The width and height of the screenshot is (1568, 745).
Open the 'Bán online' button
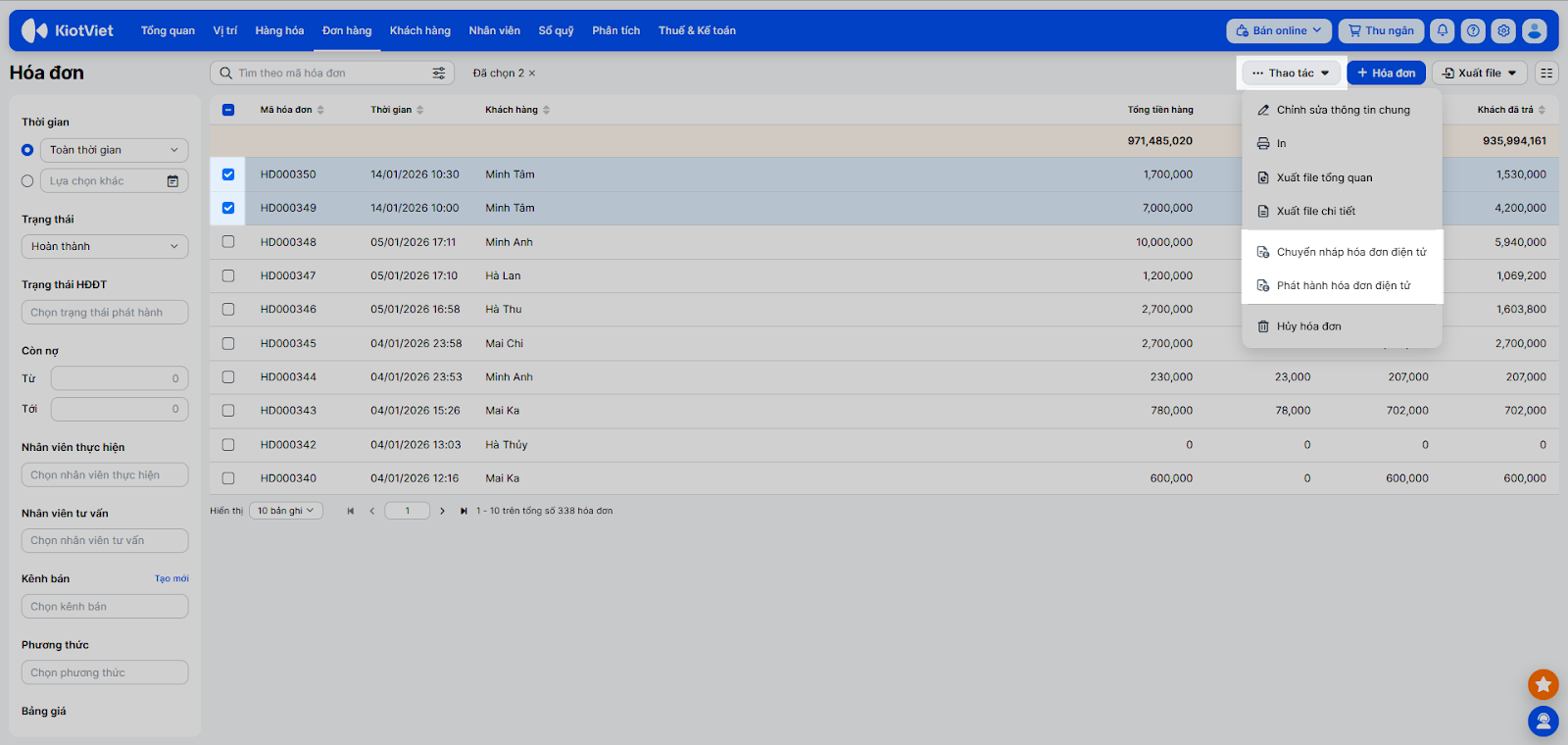point(1279,30)
